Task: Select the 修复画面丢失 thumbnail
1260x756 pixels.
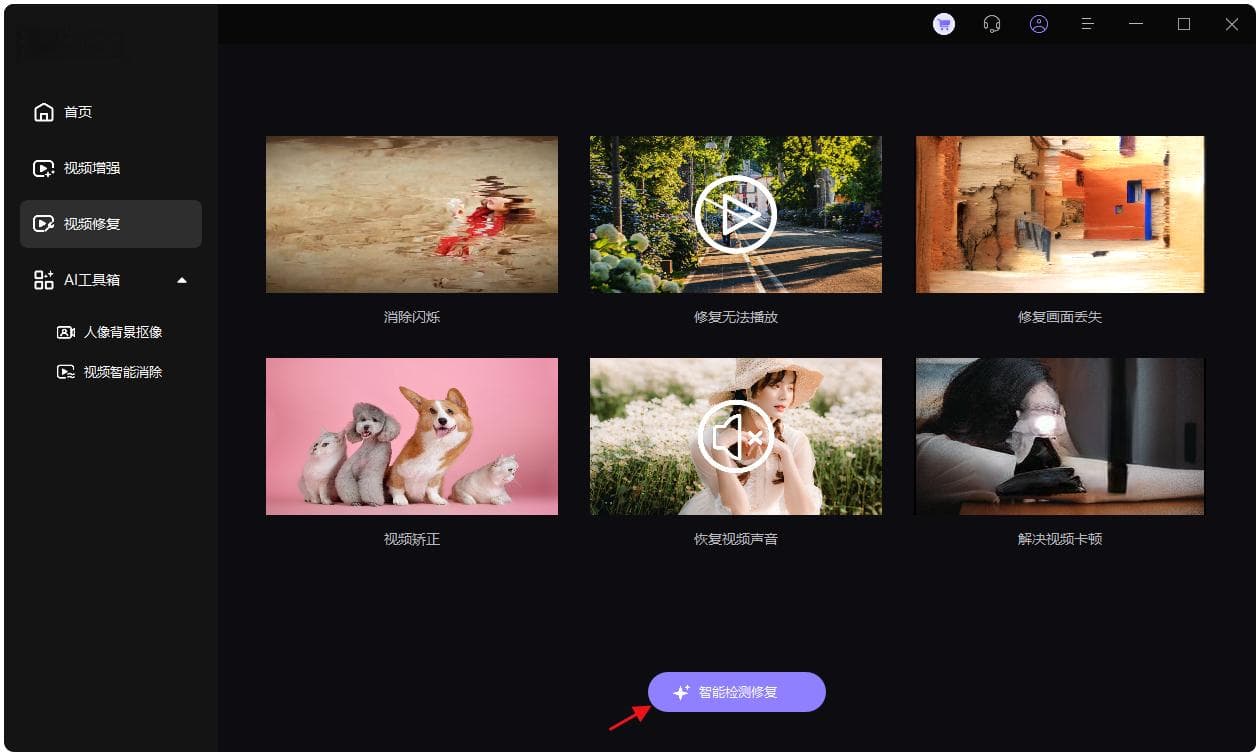Action: (1060, 214)
